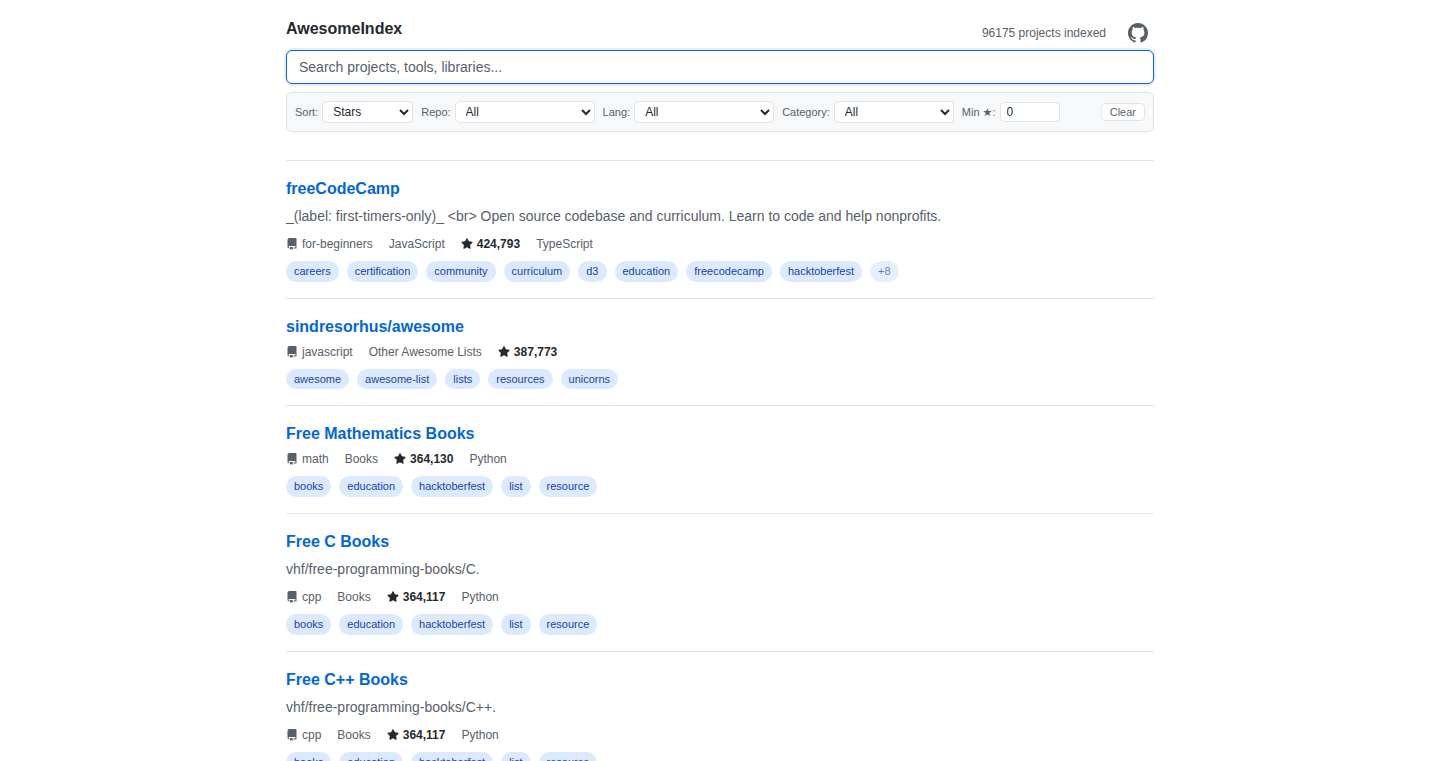Open the Sort dropdown set to Stars
Viewport: 1440px width, 761px height.
click(x=367, y=112)
